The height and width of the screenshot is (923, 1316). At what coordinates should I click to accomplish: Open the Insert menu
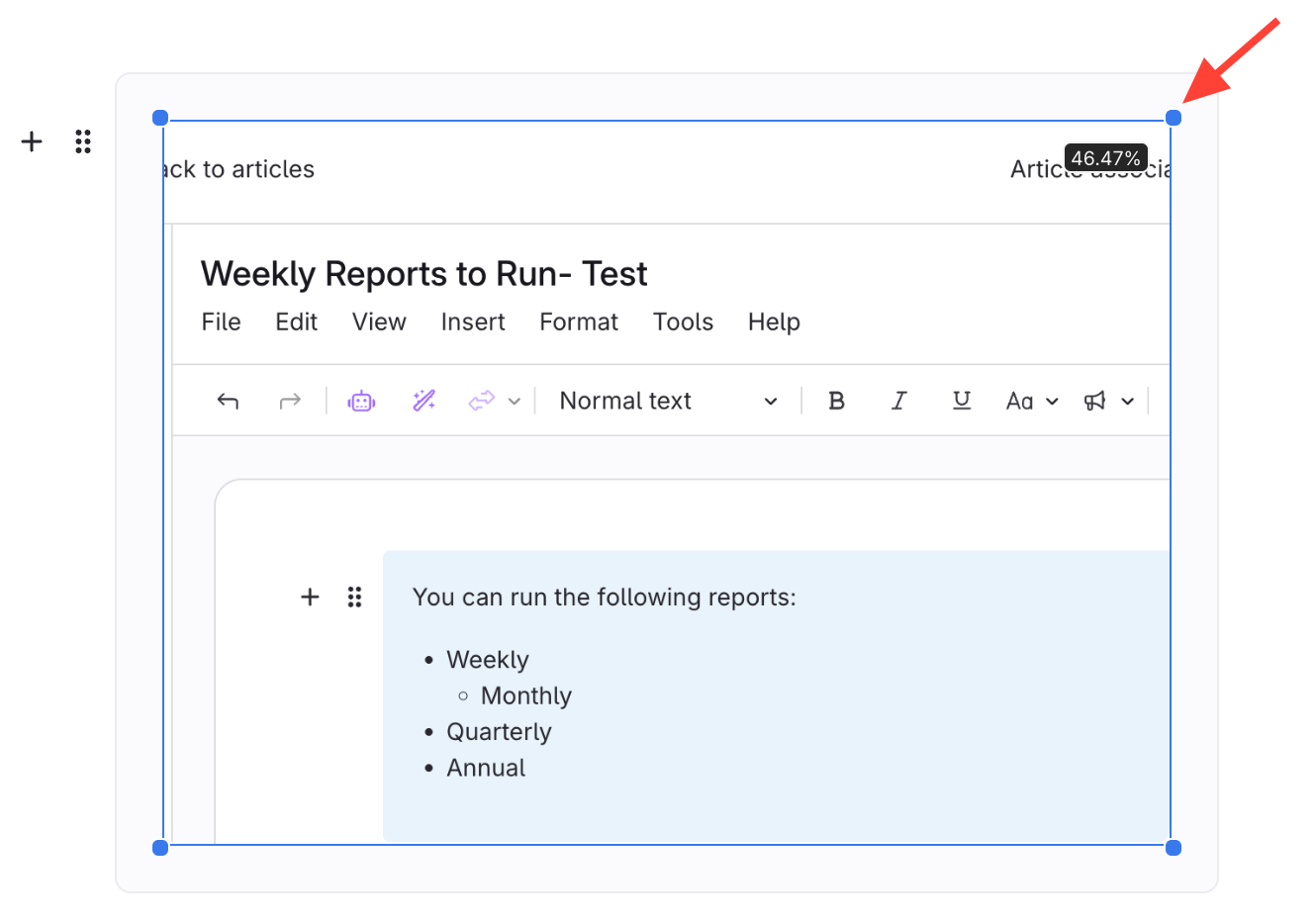473,323
